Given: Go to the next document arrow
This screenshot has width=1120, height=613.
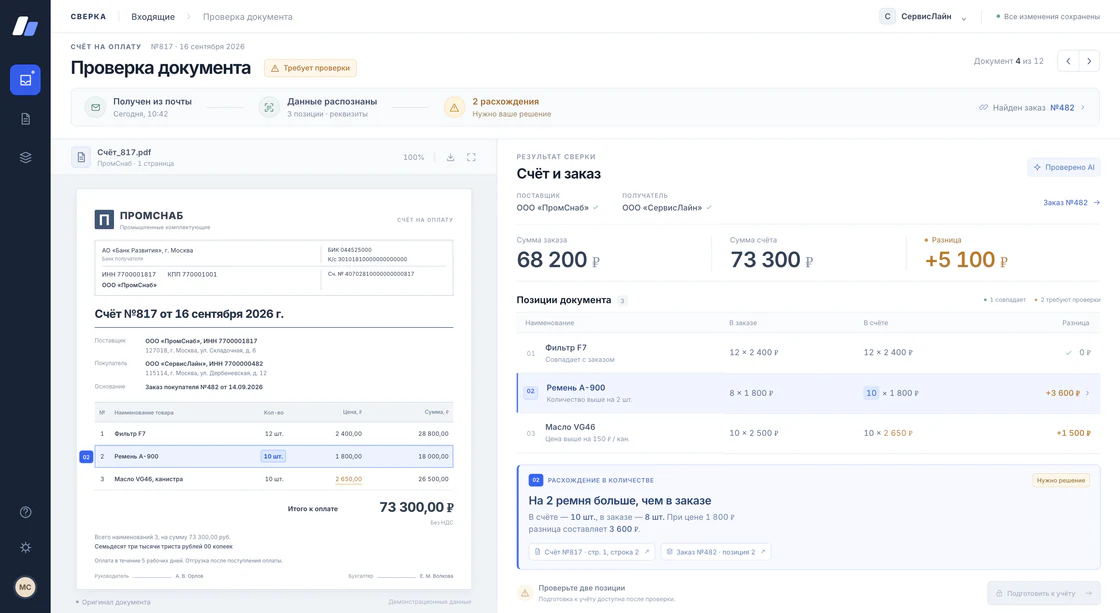Looking at the screenshot, I should point(1089,61).
